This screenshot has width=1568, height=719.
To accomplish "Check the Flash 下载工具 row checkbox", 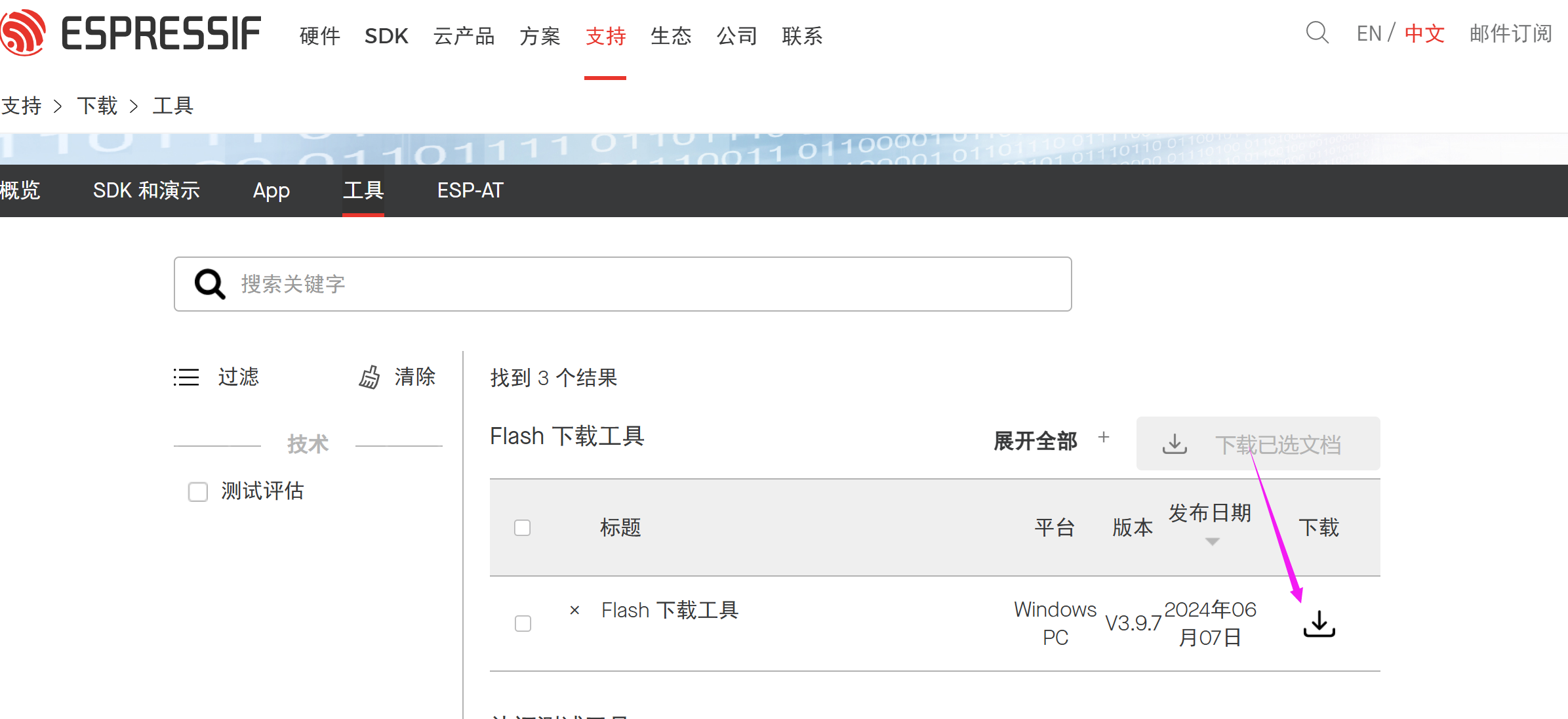I will pyautogui.click(x=523, y=623).
